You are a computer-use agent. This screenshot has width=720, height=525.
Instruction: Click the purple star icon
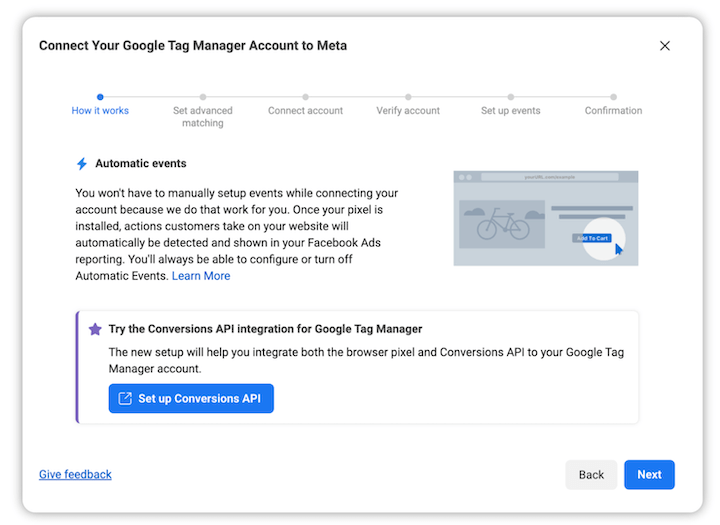click(x=95, y=329)
